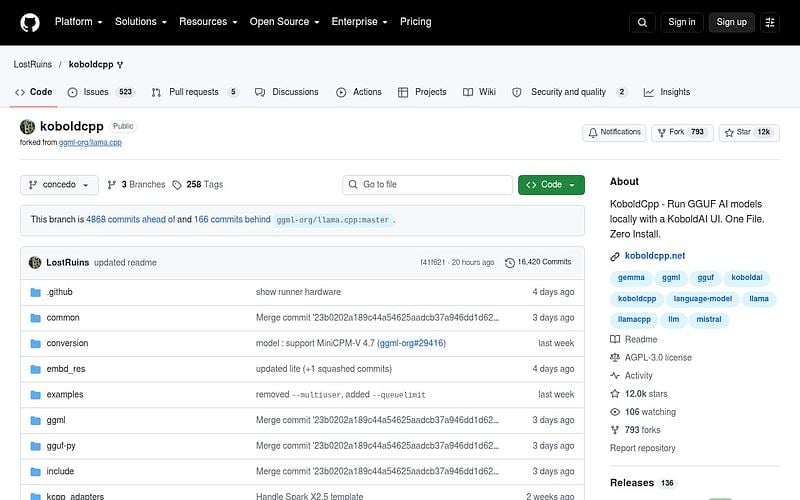Open the 166 commits behind link
This screenshot has height=500, width=800.
pyautogui.click(x=232, y=219)
